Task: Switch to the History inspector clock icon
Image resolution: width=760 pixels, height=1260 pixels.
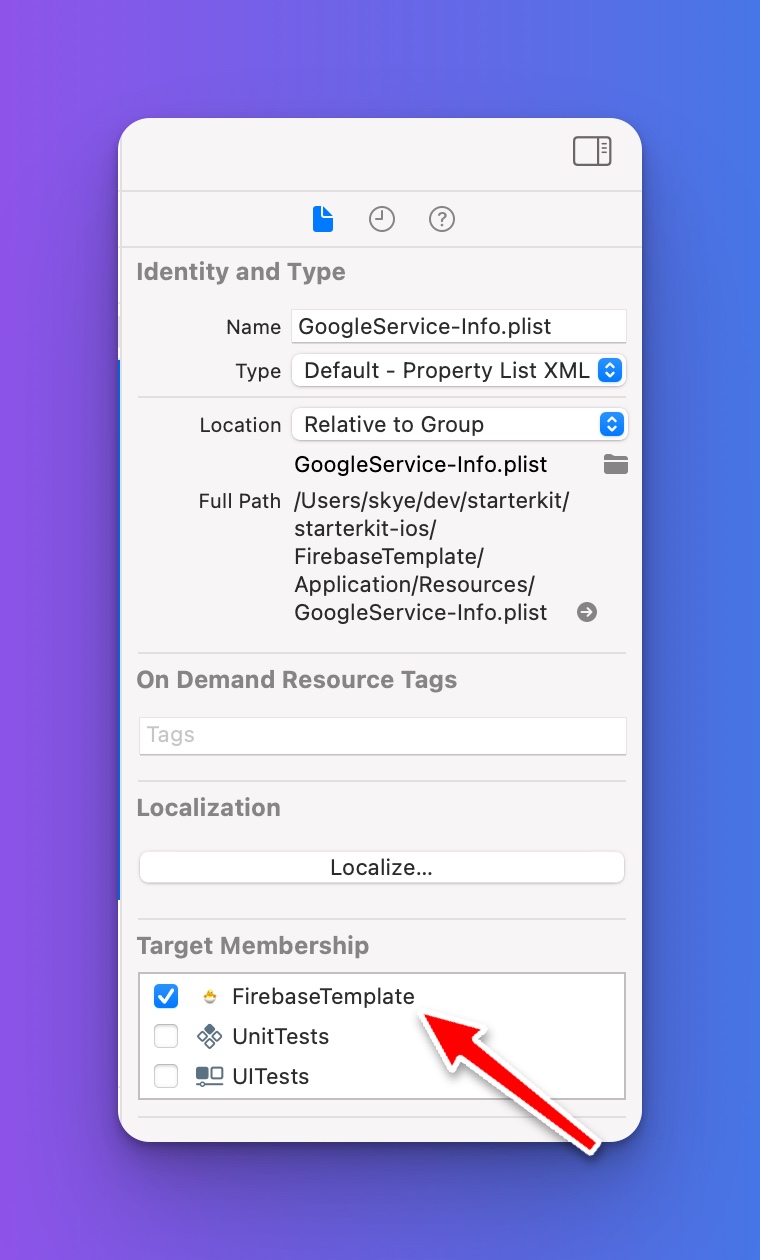Action: (382, 219)
